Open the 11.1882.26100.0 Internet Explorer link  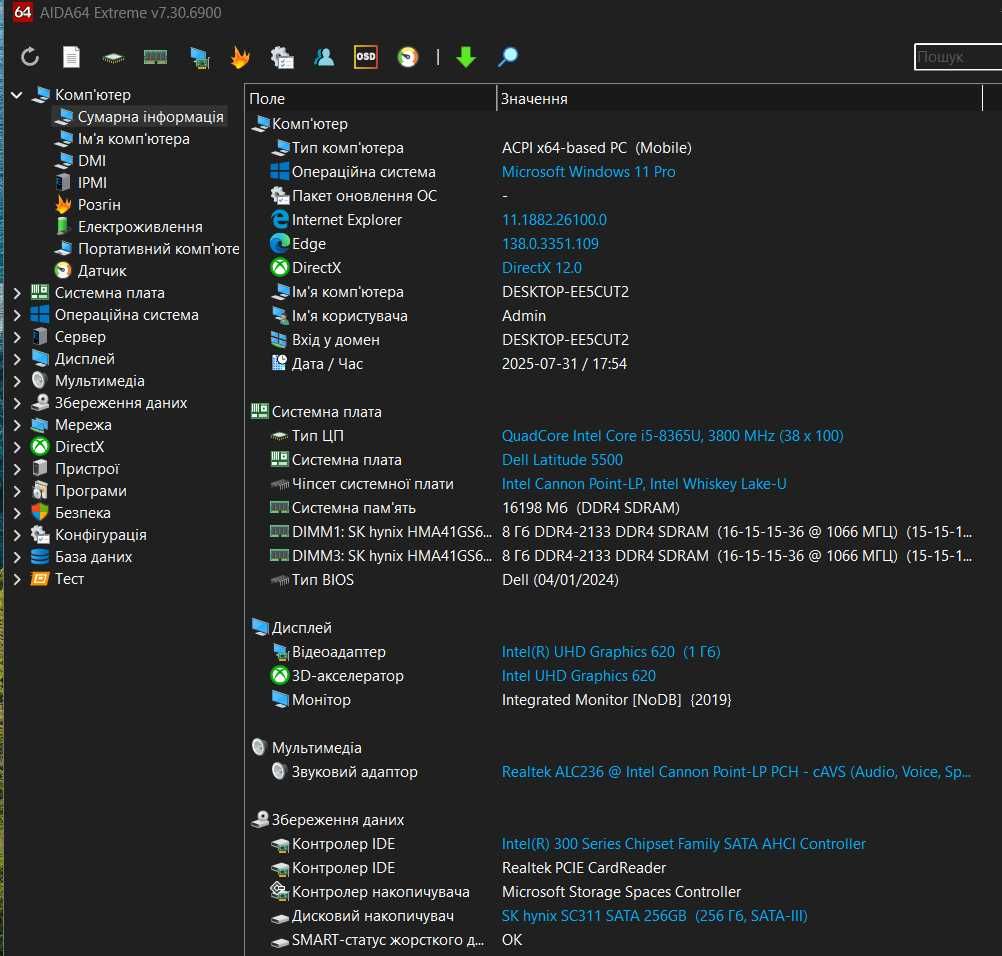[554, 220]
